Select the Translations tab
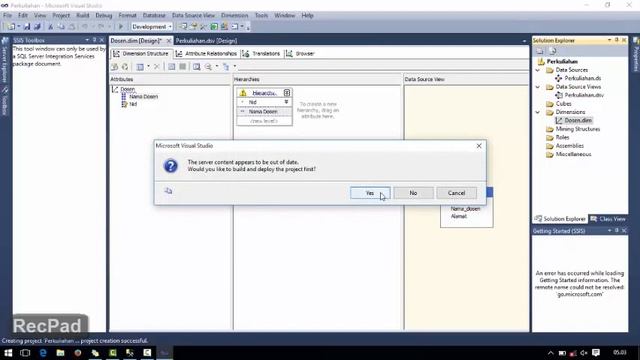Screen dimensions: 640x360 click(x=261, y=53)
